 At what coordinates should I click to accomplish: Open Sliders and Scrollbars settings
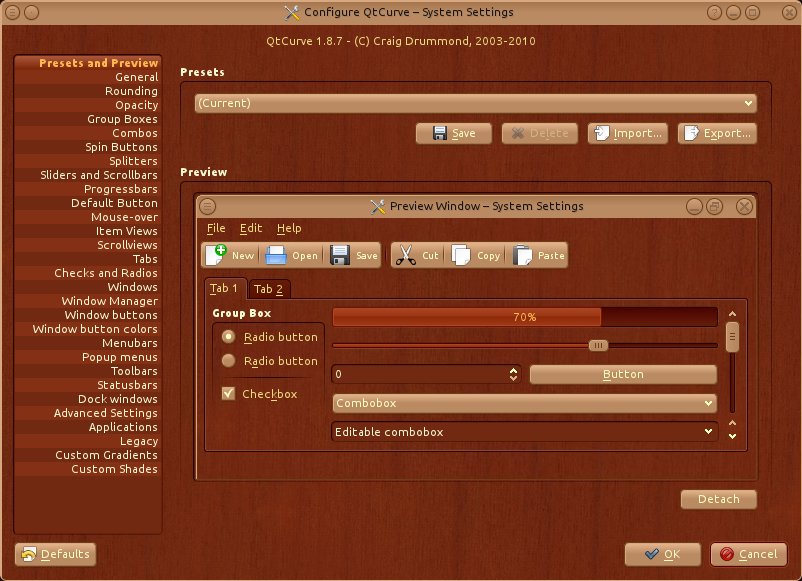point(88,175)
